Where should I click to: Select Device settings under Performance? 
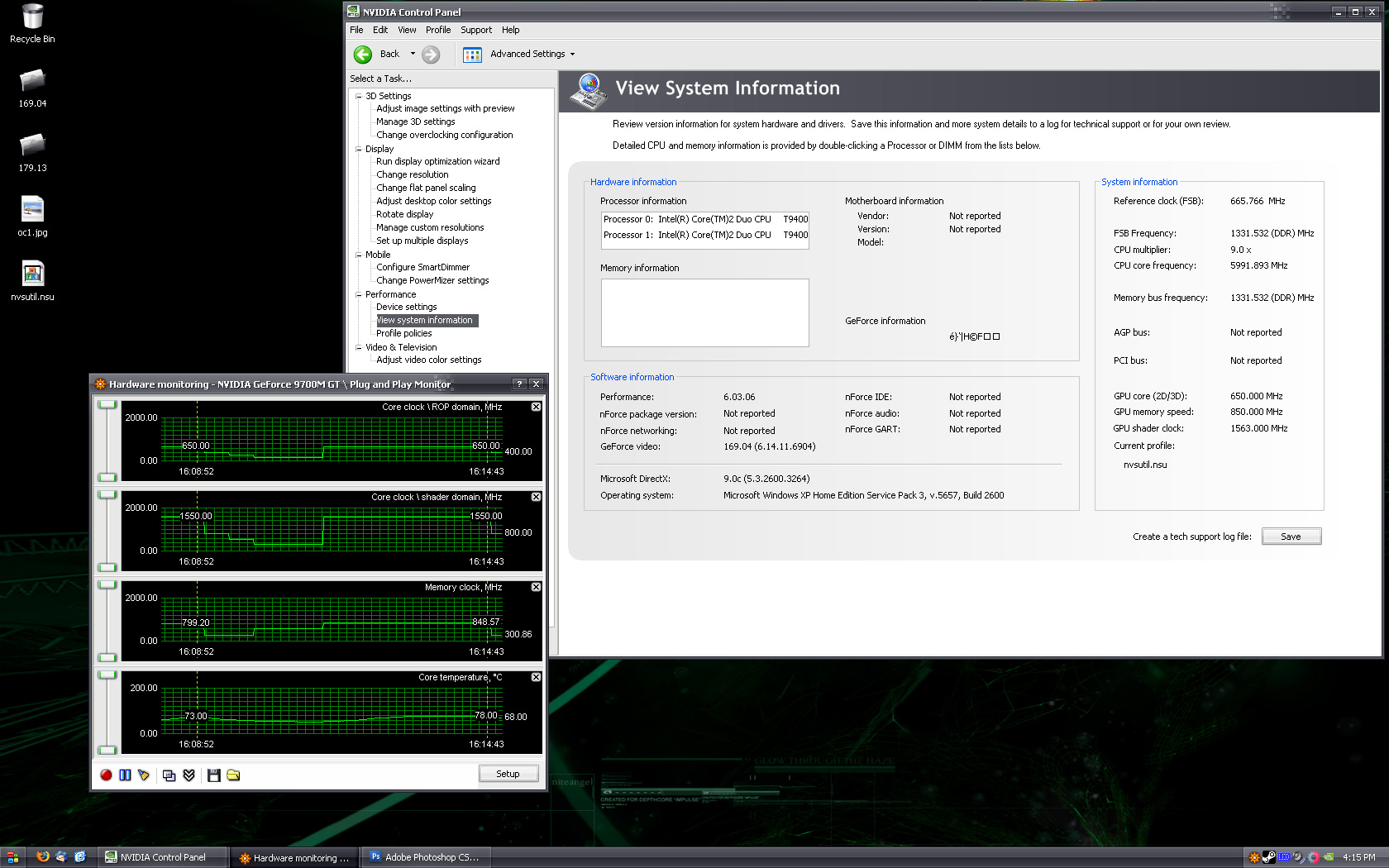pyautogui.click(x=407, y=307)
